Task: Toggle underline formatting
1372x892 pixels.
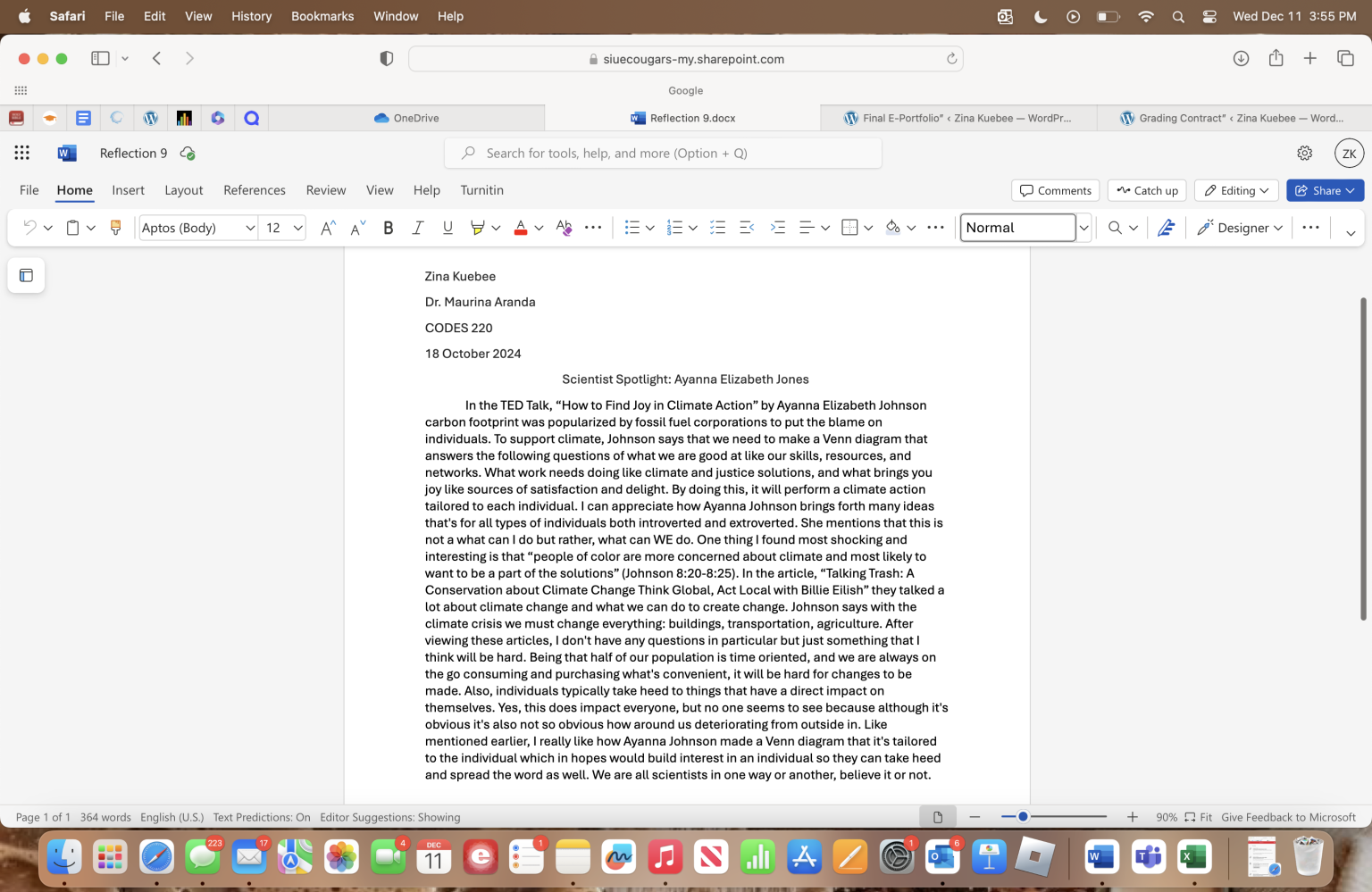Action: point(448,228)
